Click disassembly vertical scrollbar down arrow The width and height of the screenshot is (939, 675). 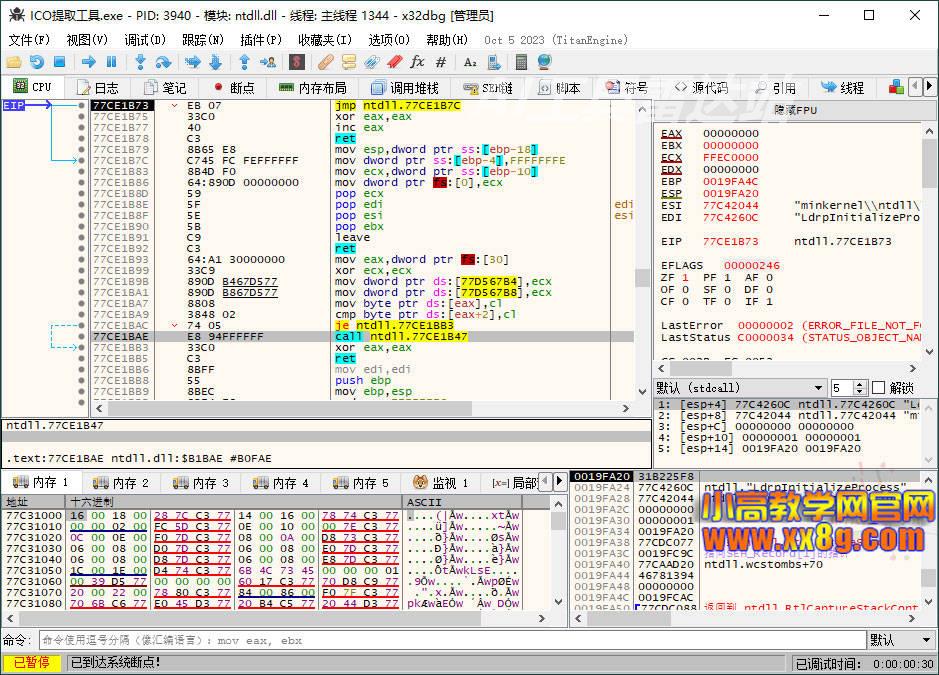(x=642, y=392)
